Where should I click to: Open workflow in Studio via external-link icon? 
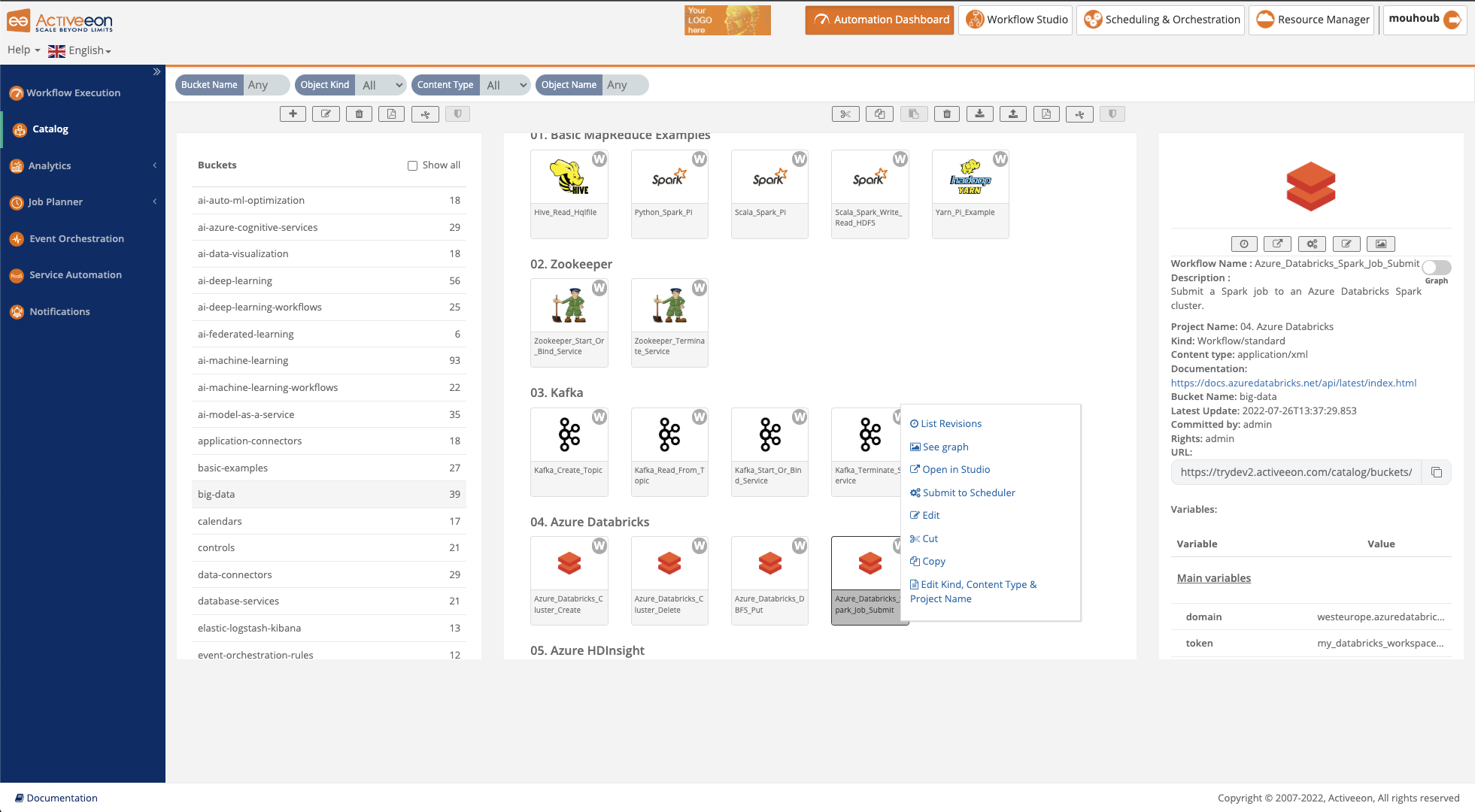coord(1277,244)
